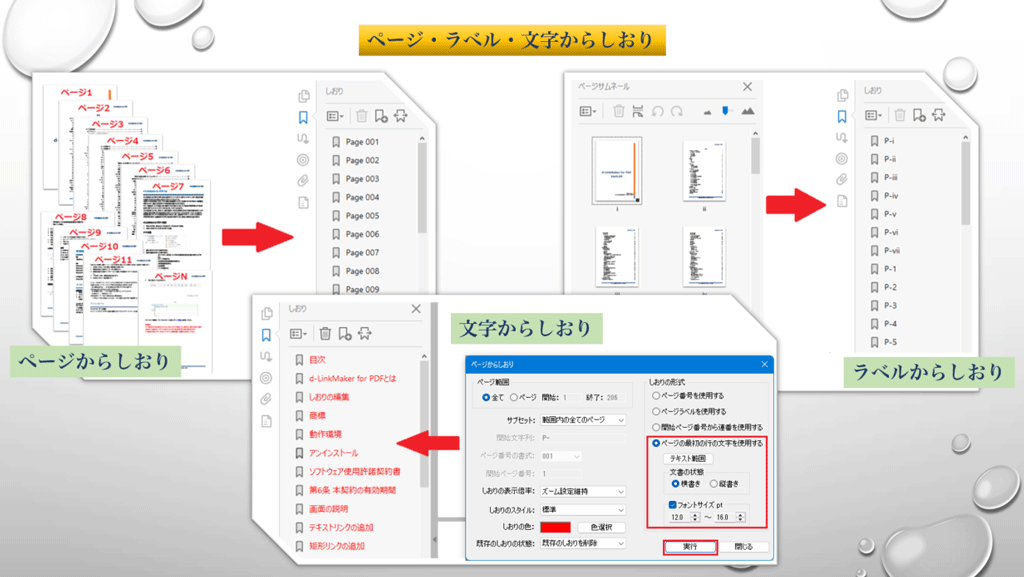Click new bookmark icon above Page 001 list
This screenshot has width=1024, height=577.
pyautogui.click(x=380, y=116)
